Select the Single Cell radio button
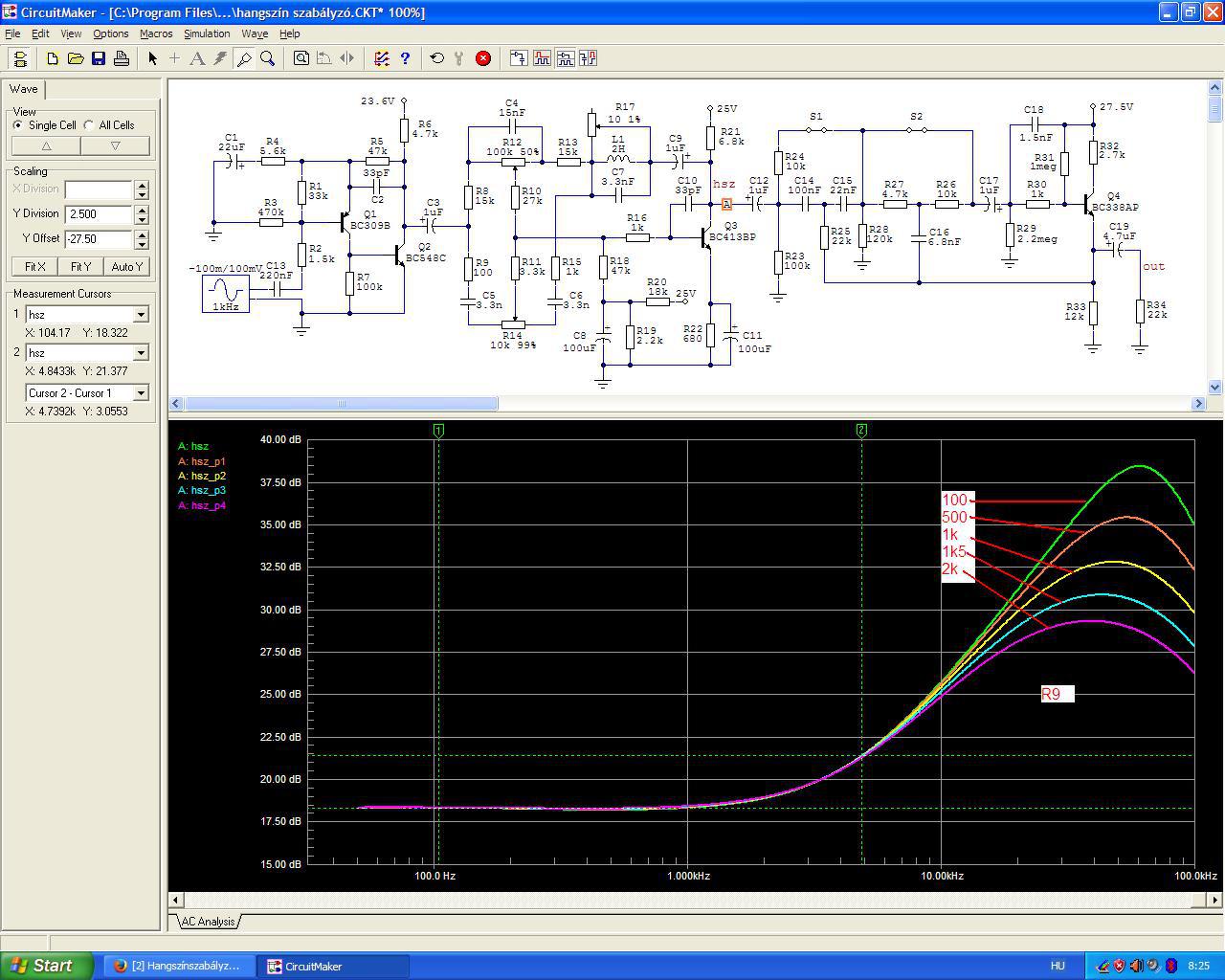The width and height of the screenshot is (1225, 980). [x=18, y=125]
